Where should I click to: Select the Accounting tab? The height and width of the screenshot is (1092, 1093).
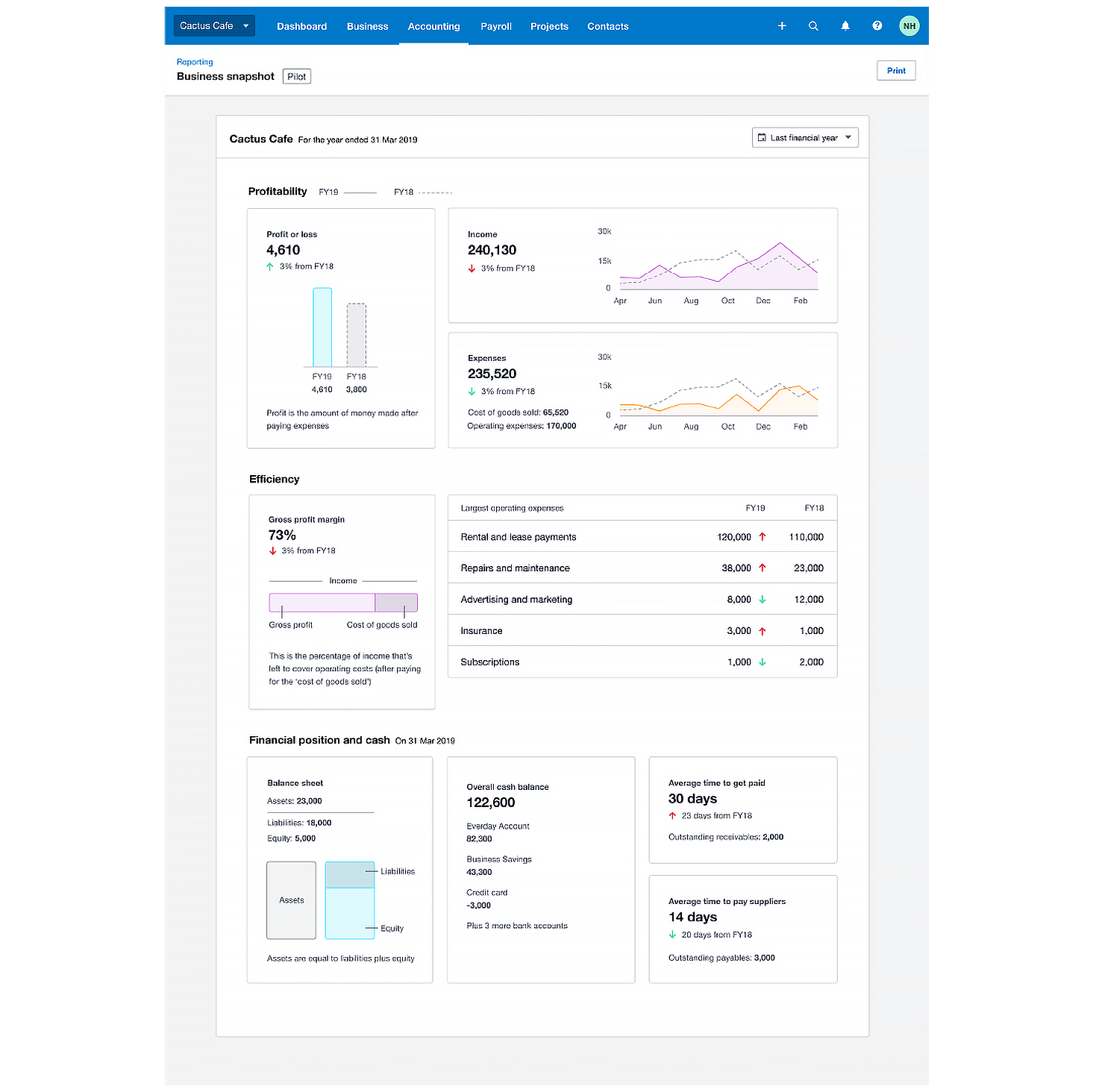click(x=433, y=26)
